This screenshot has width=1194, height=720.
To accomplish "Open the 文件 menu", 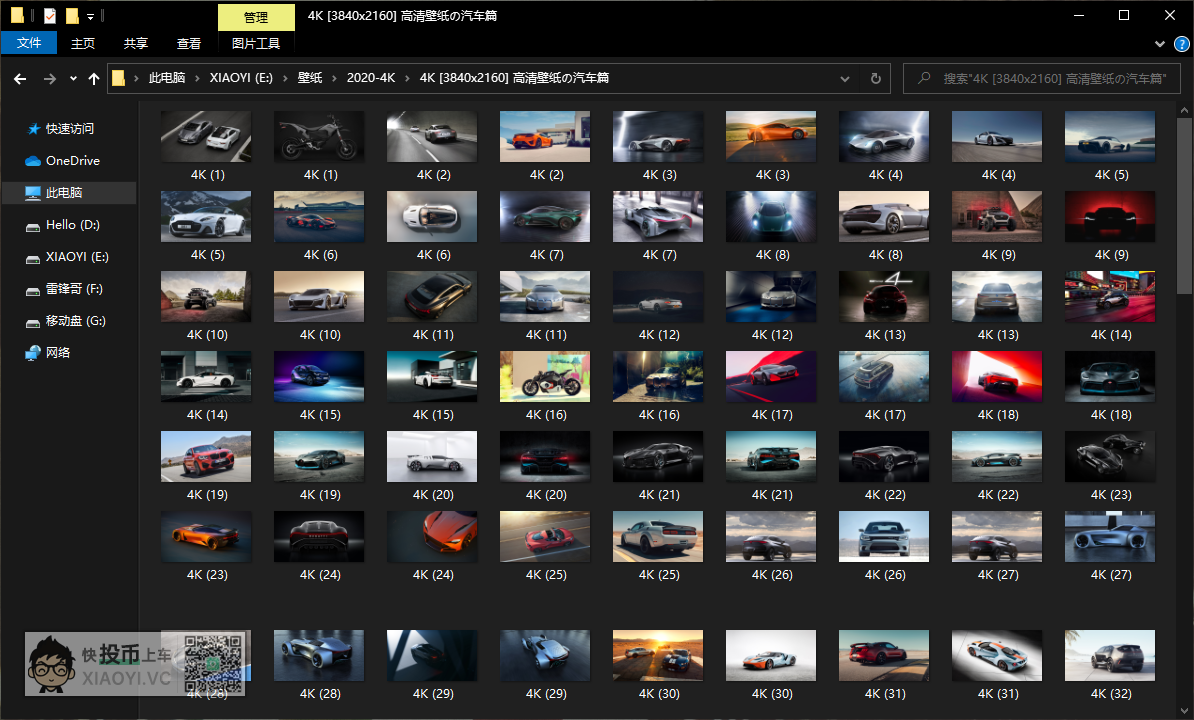I will tap(29, 43).
